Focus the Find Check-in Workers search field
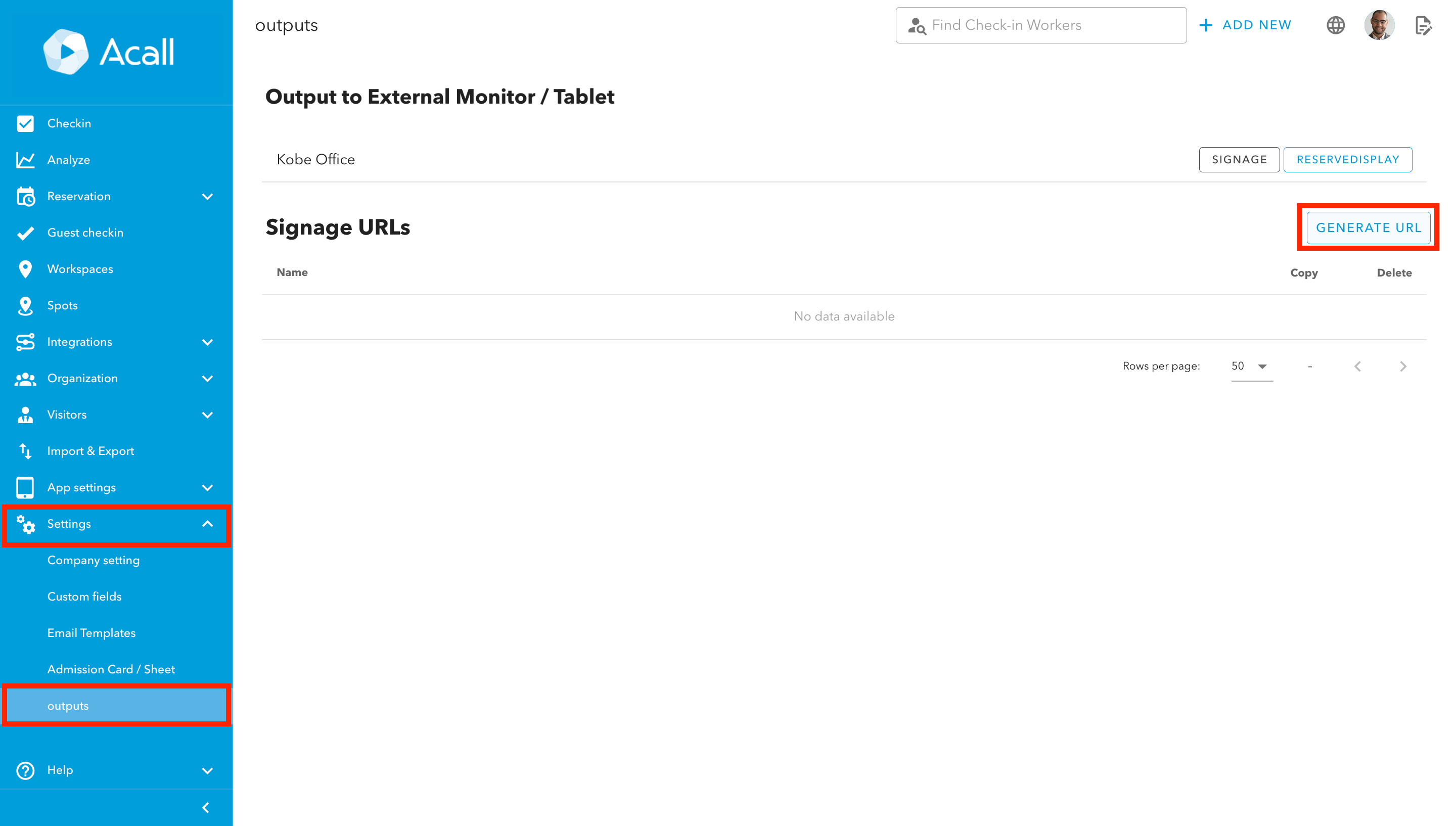 tap(1040, 26)
